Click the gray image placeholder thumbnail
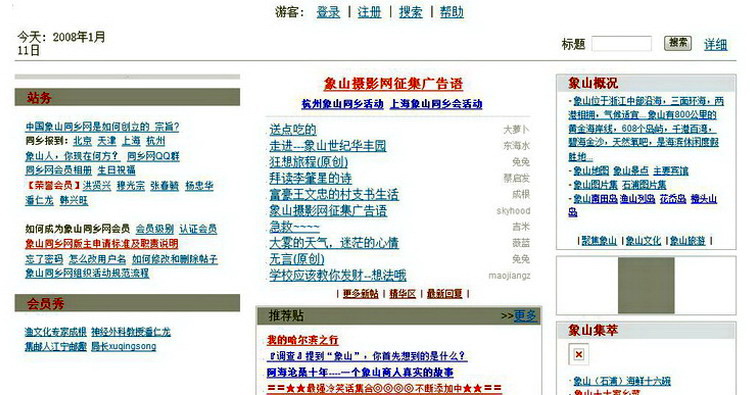This screenshot has width=750, height=395. tap(646, 285)
